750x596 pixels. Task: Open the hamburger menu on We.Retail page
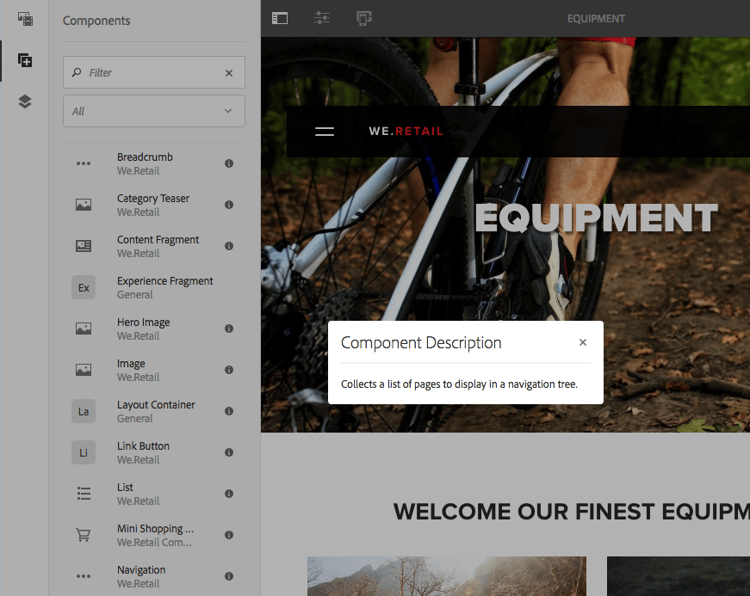[324, 131]
